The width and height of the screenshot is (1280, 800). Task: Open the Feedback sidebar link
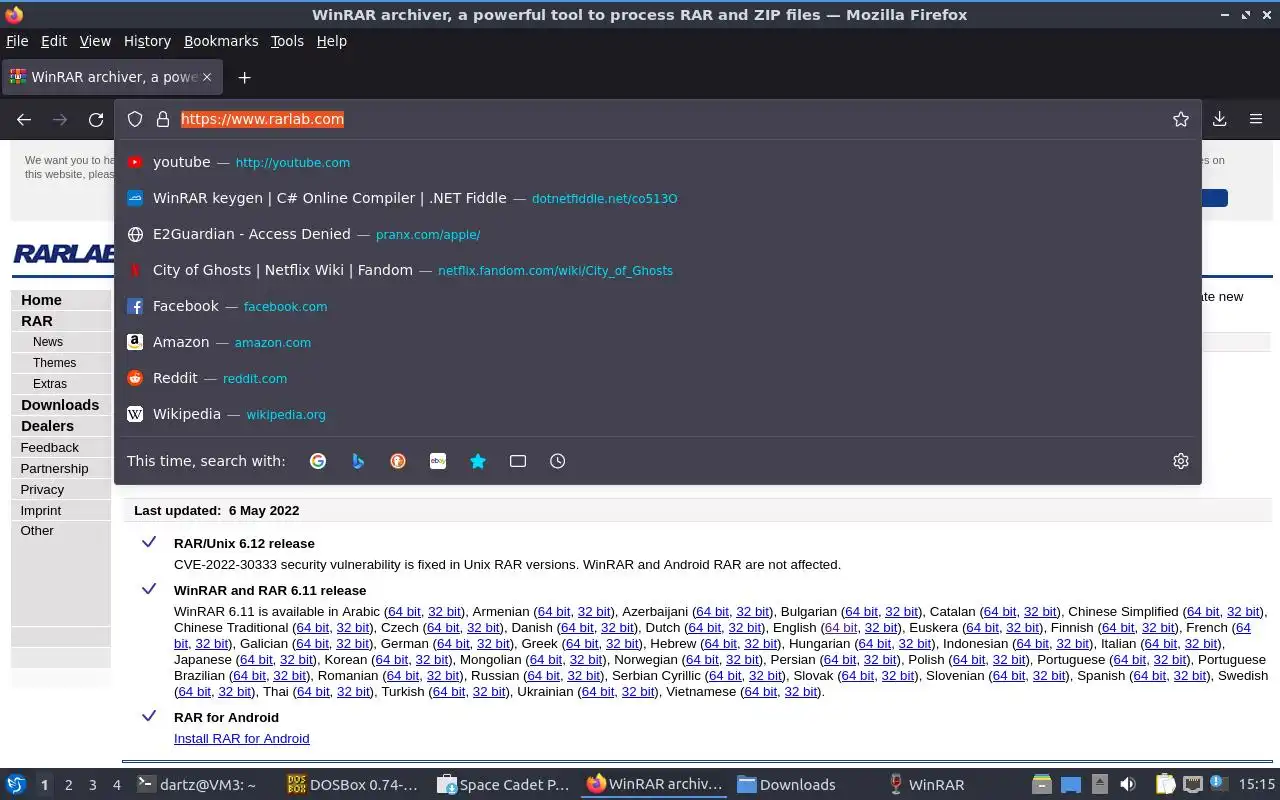pyautogui.click(x=49, y=448)
